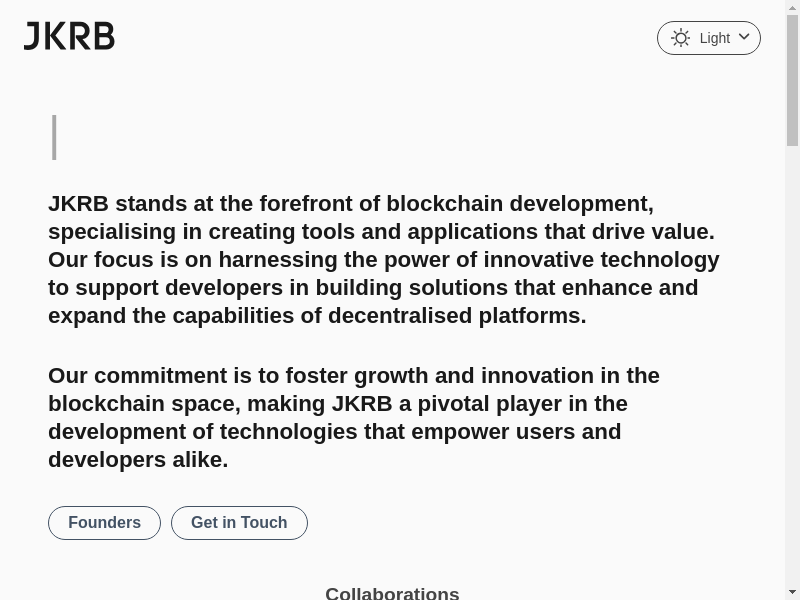The height and width of the screenshot is (600, 800).
Task: Click the line starting 'blockchain space, making JKRB'
Action: point(337,404)
